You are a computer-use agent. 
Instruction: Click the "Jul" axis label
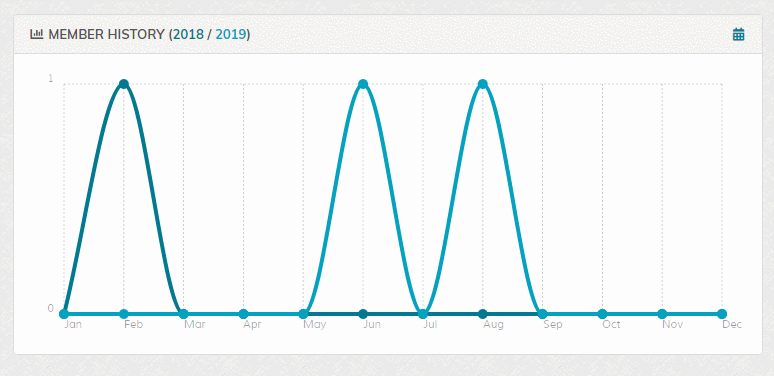click(x=430, y=325)
